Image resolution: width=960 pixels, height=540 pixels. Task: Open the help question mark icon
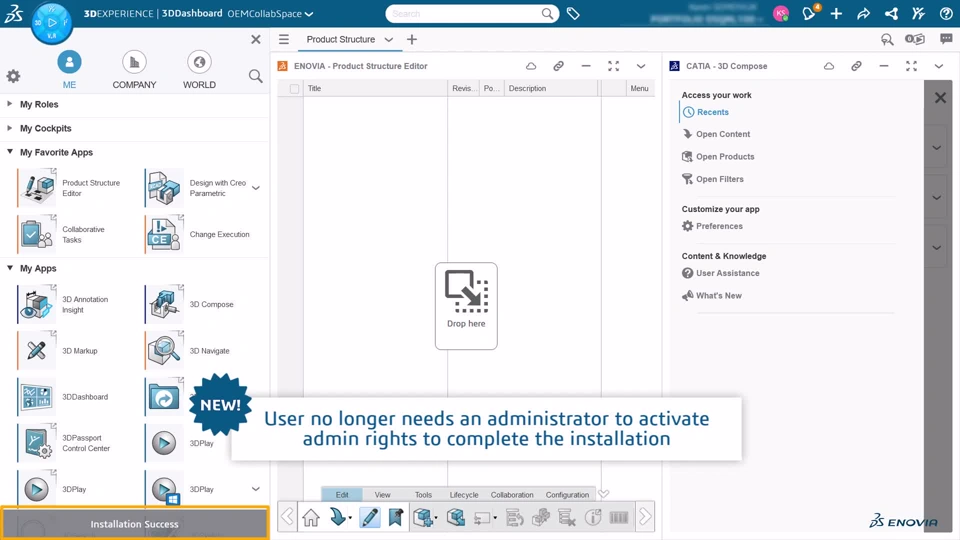tap(946, 13)
